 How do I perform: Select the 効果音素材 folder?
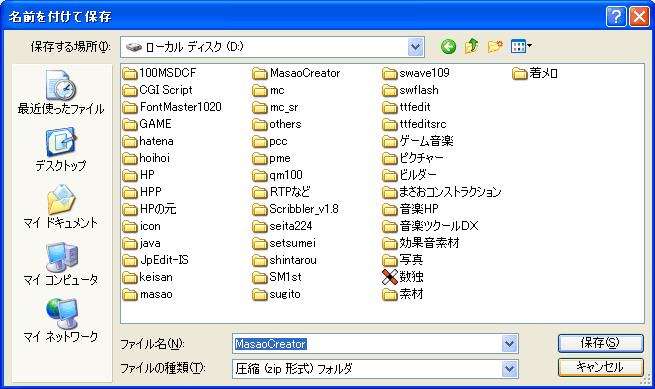pos(421,243)
